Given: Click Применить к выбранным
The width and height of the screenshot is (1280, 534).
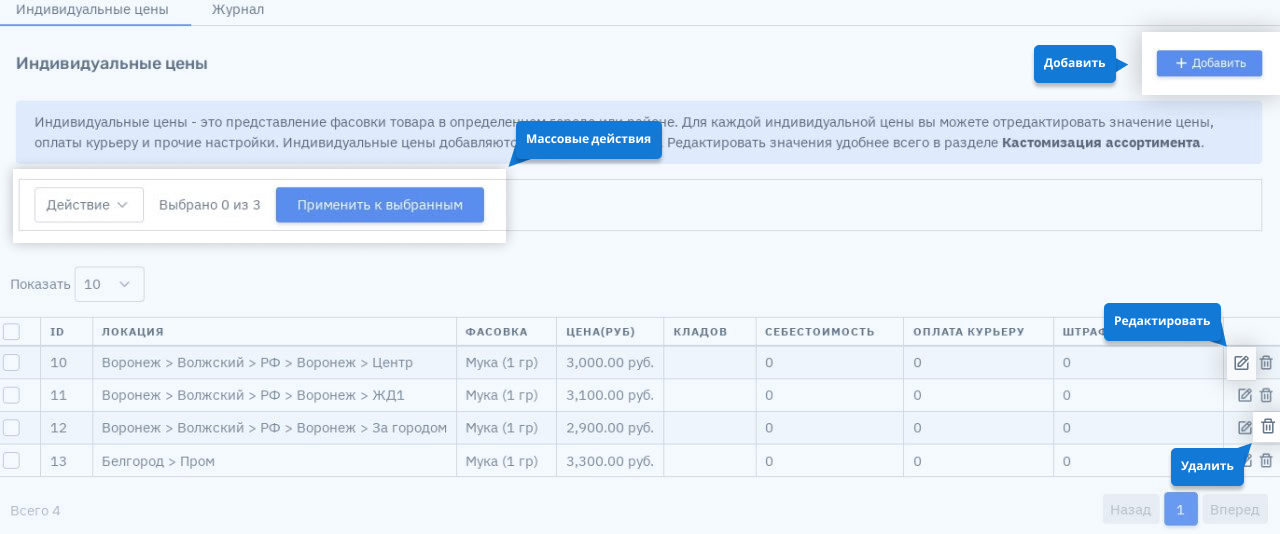Looking at the screenshot, I should point(380,205).
